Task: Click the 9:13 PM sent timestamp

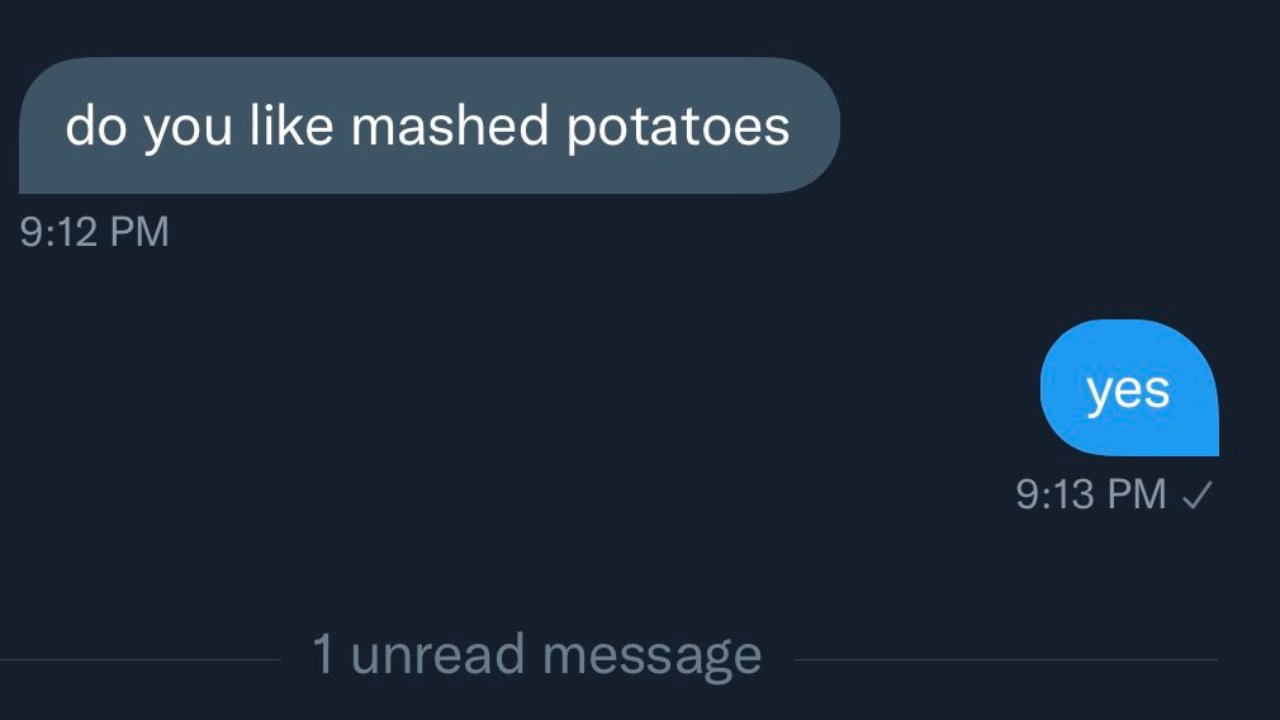Action: pyautogui.click(x=1091, y=494)
